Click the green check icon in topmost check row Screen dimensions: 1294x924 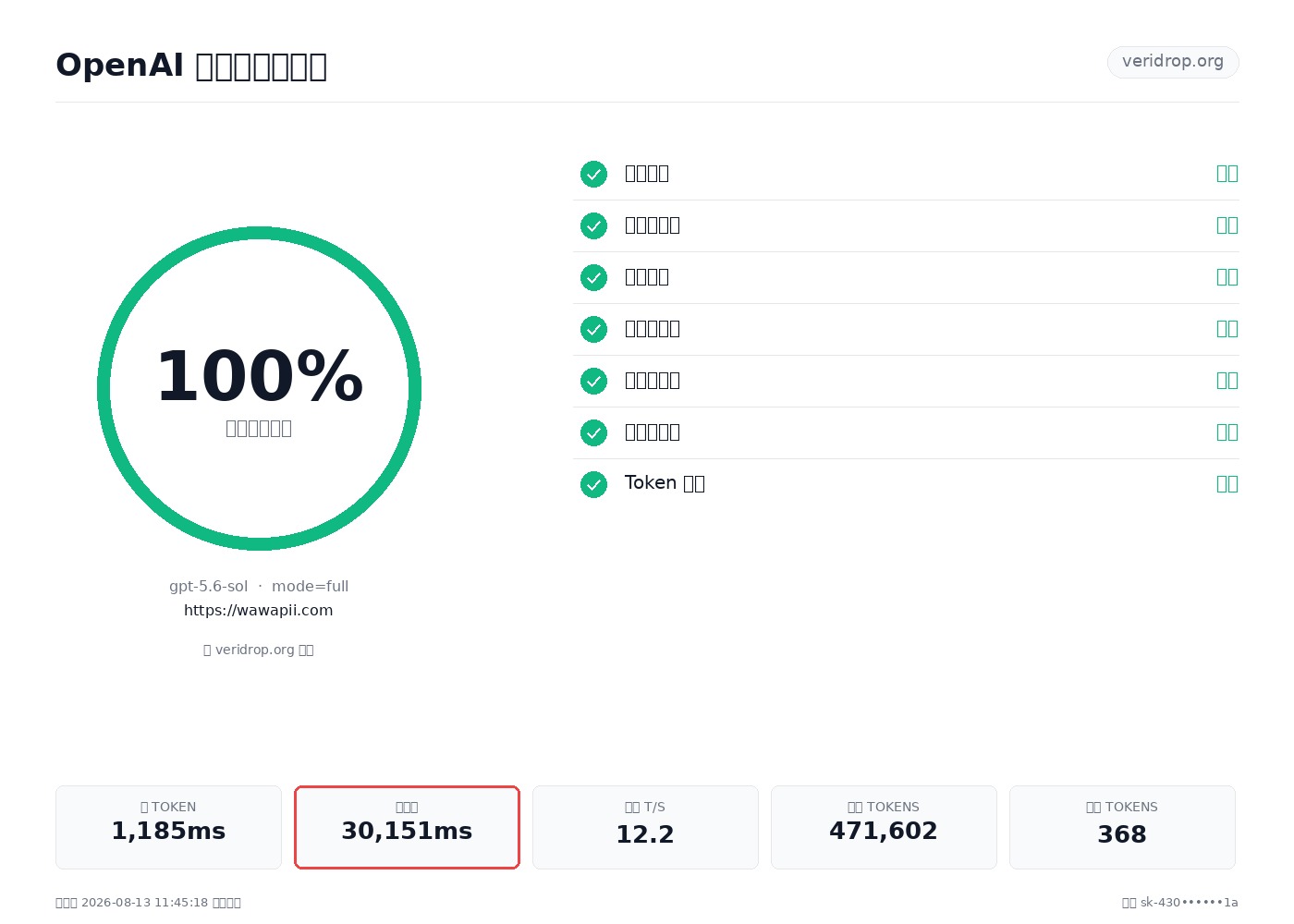pyautogui.click(x=593, y=174)
